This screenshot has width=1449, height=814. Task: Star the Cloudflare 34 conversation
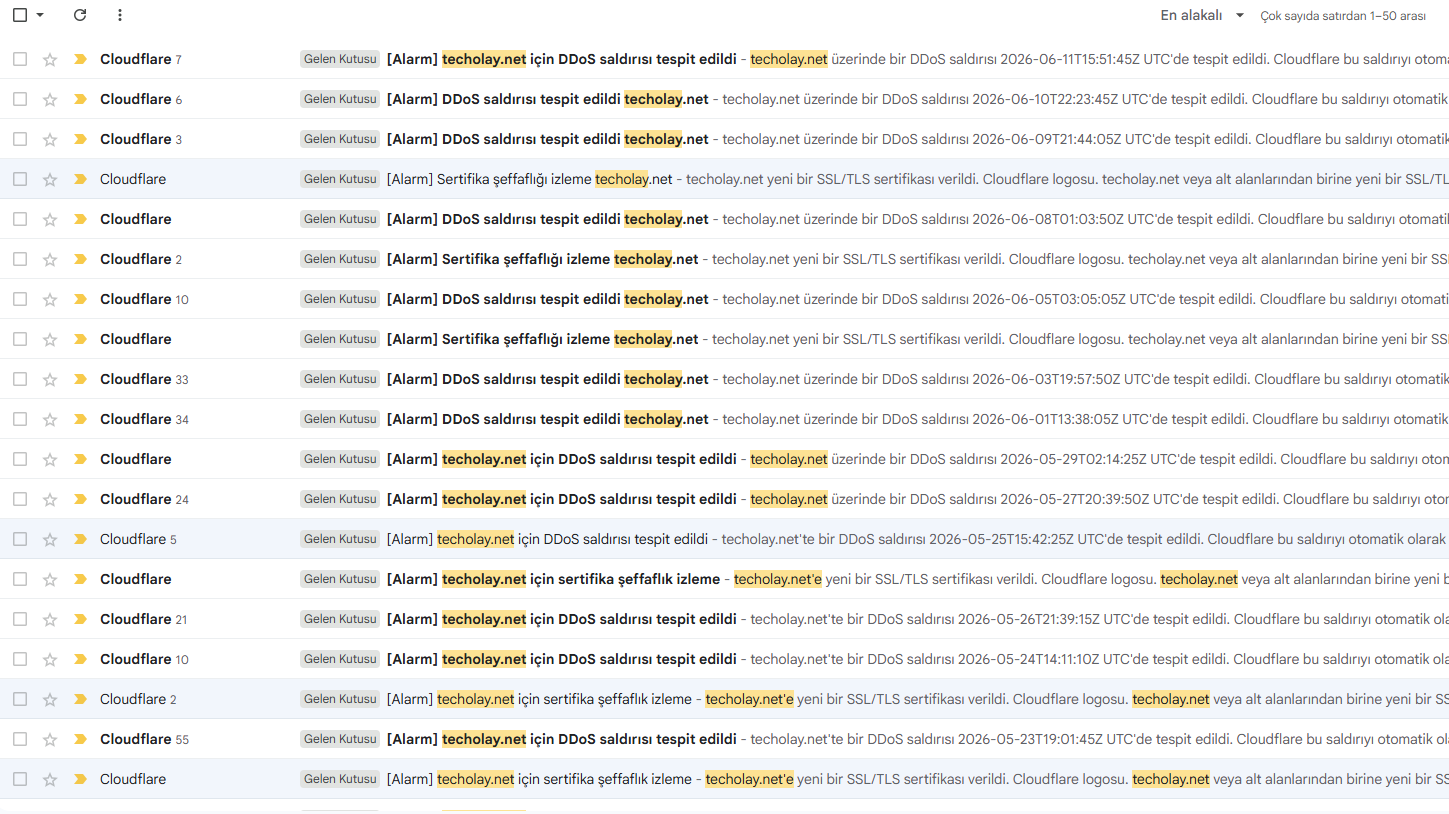click(x=50, y=419)
